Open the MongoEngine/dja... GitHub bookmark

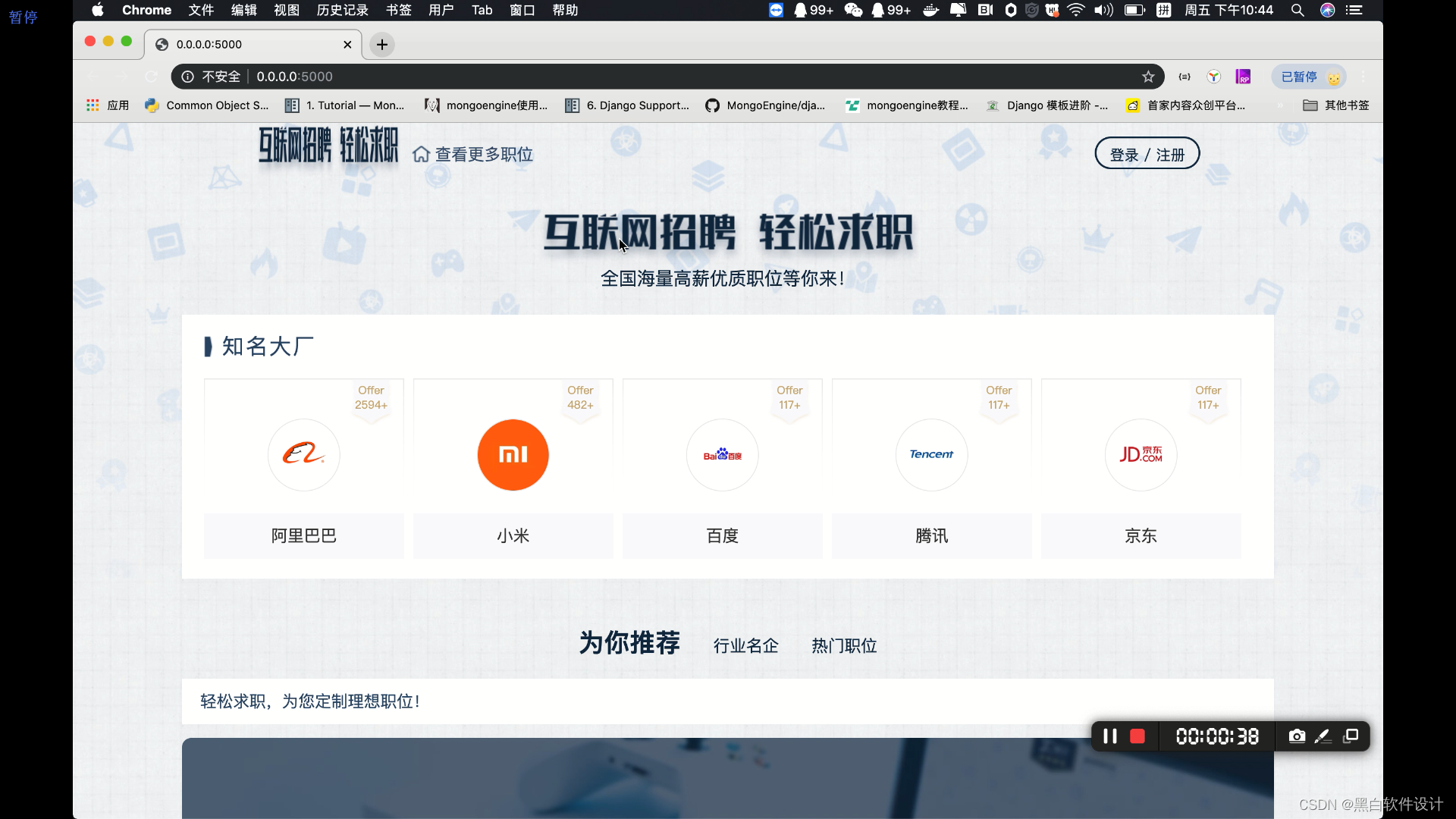point(765,105)
